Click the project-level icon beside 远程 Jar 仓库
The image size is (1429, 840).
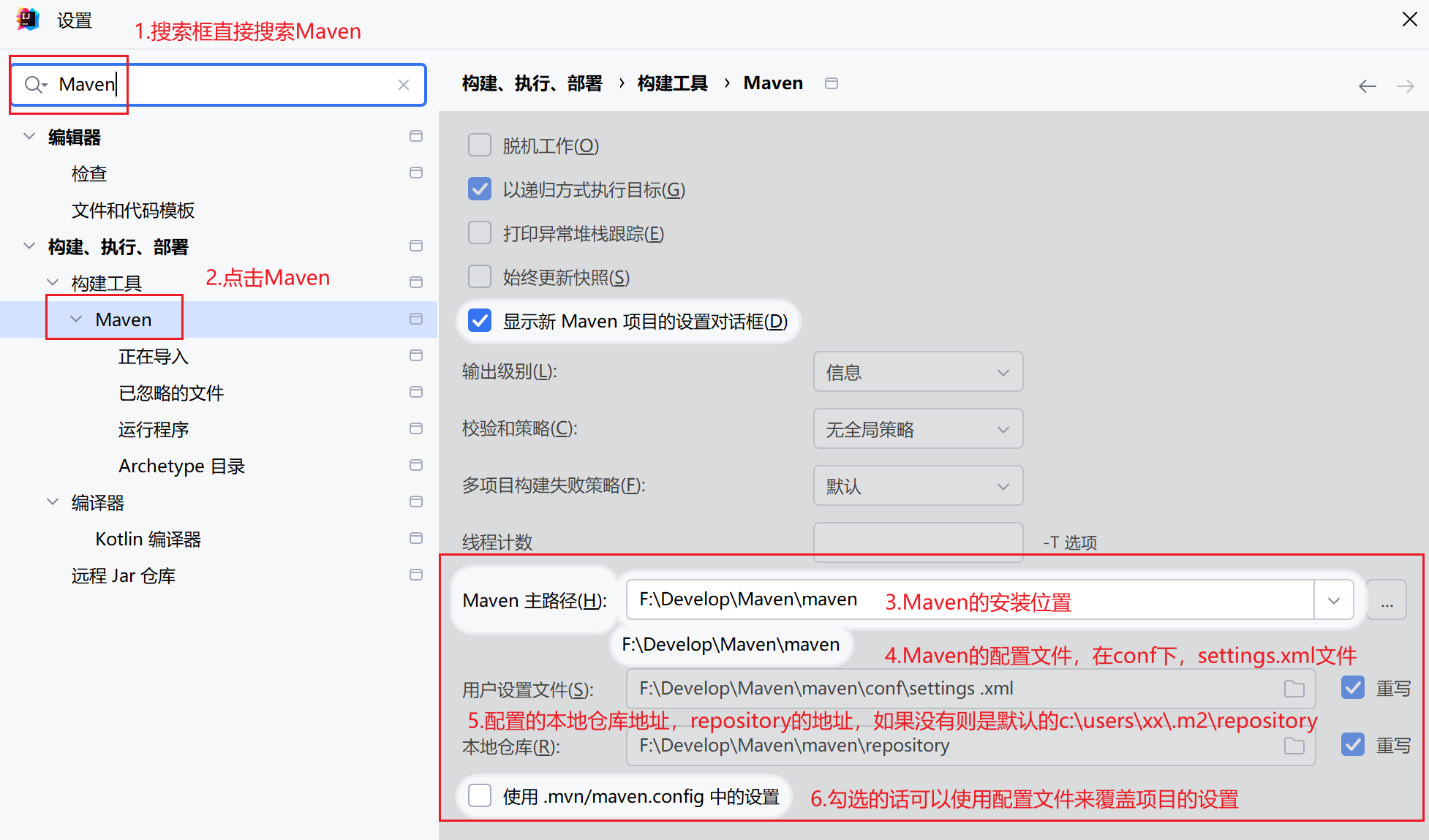pos(416,575)
